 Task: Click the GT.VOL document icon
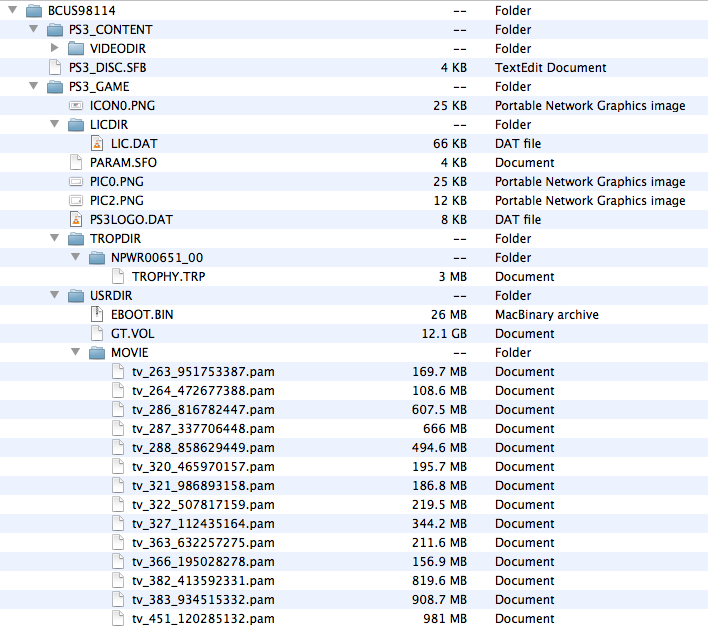(x=97, y=334)
